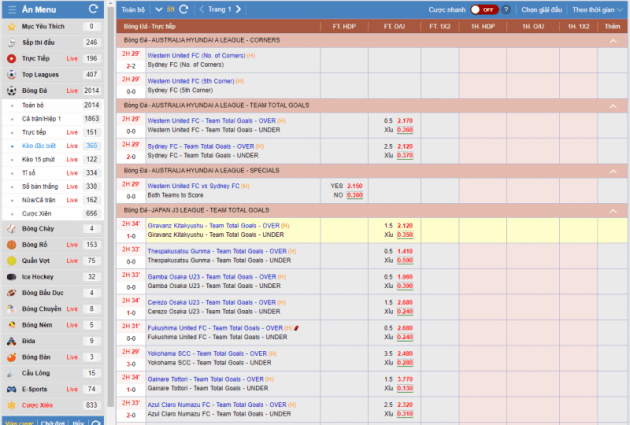
Task: Refresh the sidebar menu list
Action: [93, 9]
